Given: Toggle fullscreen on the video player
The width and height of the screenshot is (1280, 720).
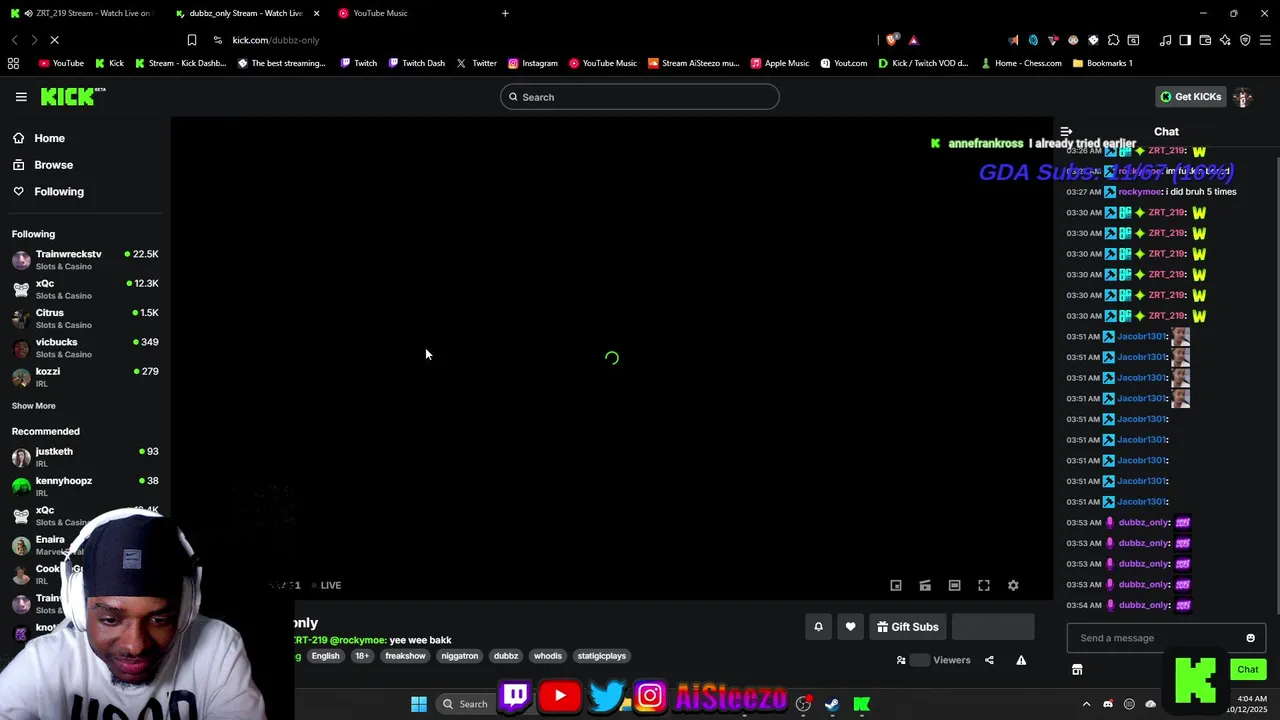Looking at the screenshot, I should coord(984,586).
